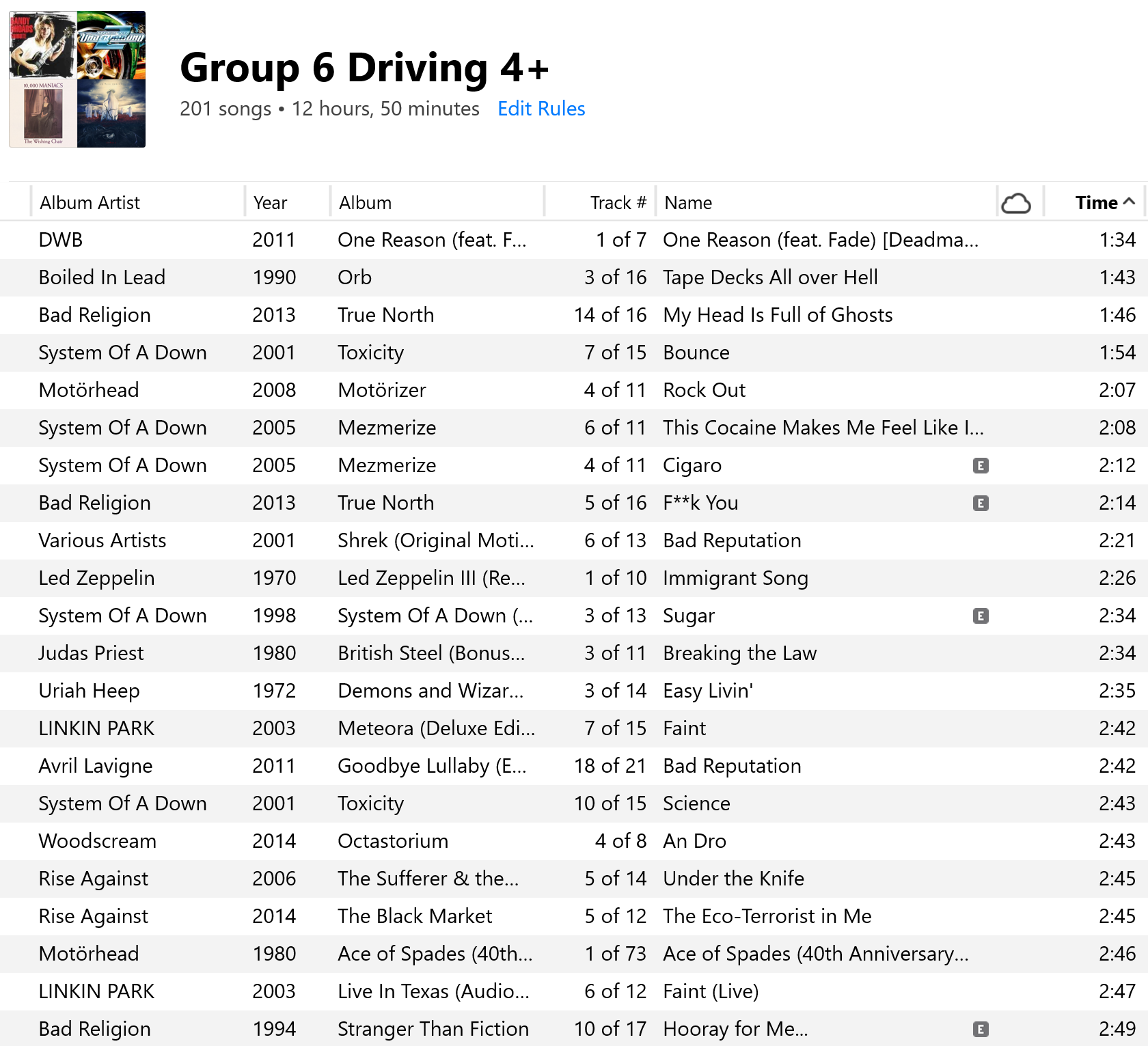
Task: Click the playlist album artwork collage
Action: point(77,79)
